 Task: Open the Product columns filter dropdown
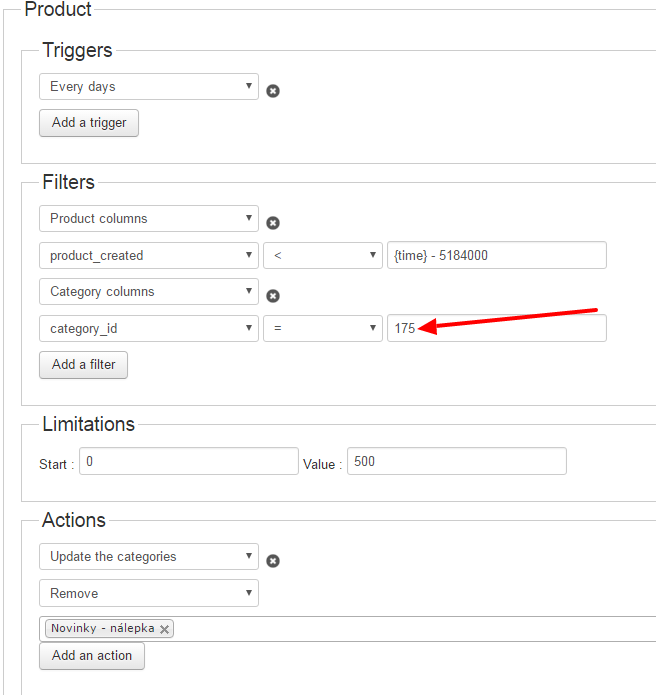[148, 219]
